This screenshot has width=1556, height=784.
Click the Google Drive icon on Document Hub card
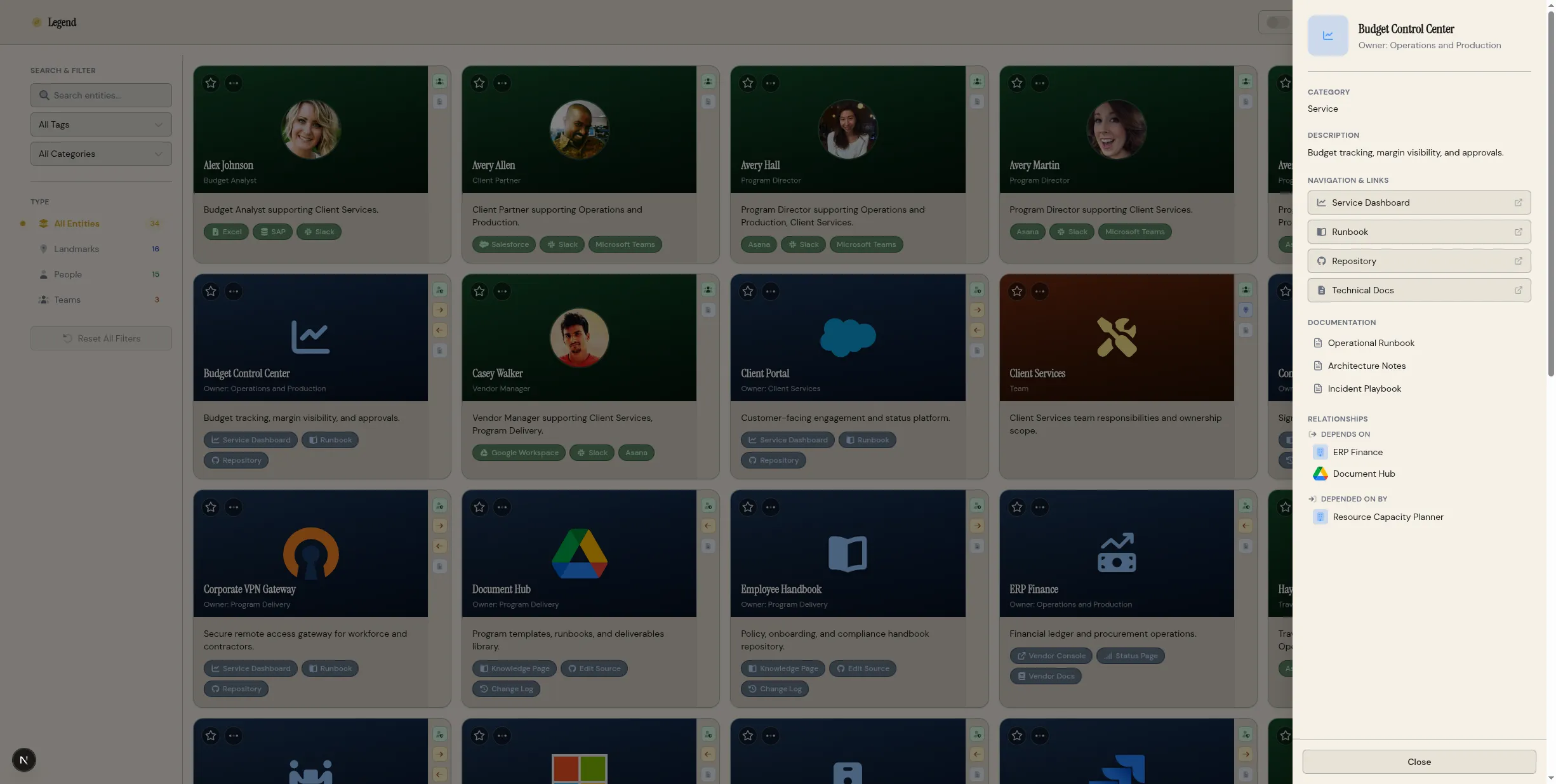coord(579,554)
